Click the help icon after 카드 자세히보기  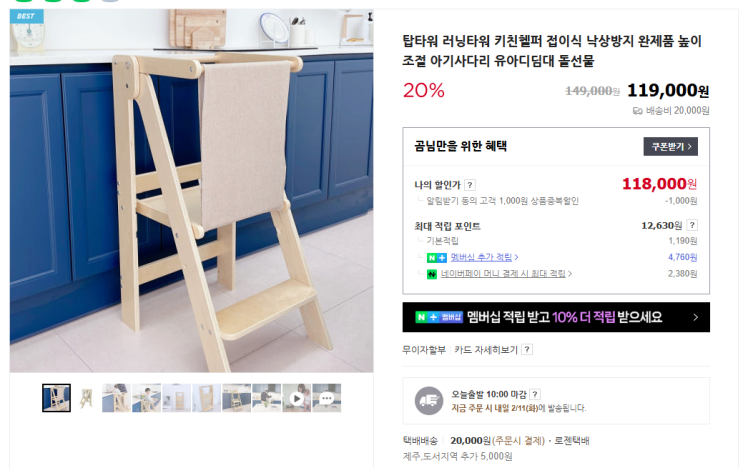(x=526, y=350)
